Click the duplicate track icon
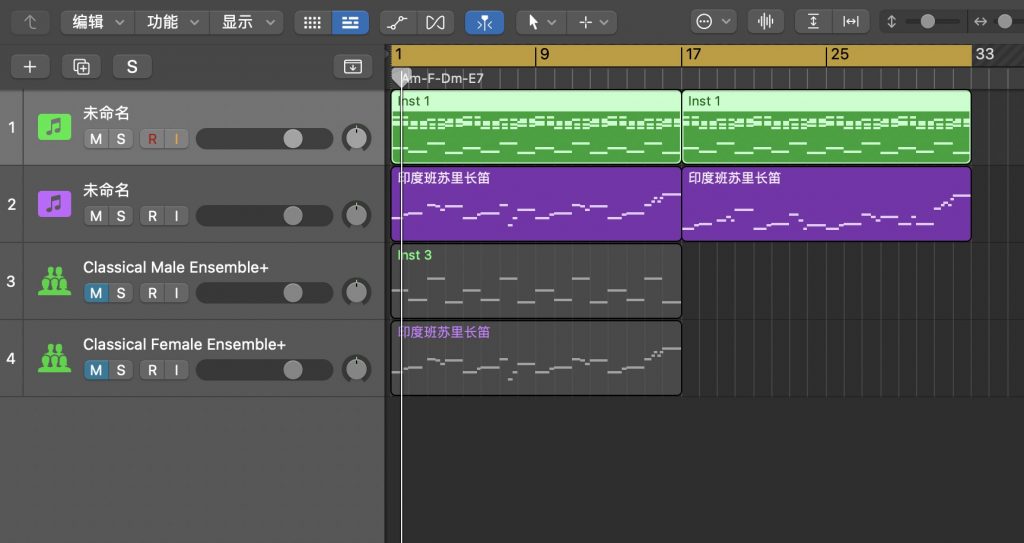This screenshot has height=543, width=1024. 81,67
